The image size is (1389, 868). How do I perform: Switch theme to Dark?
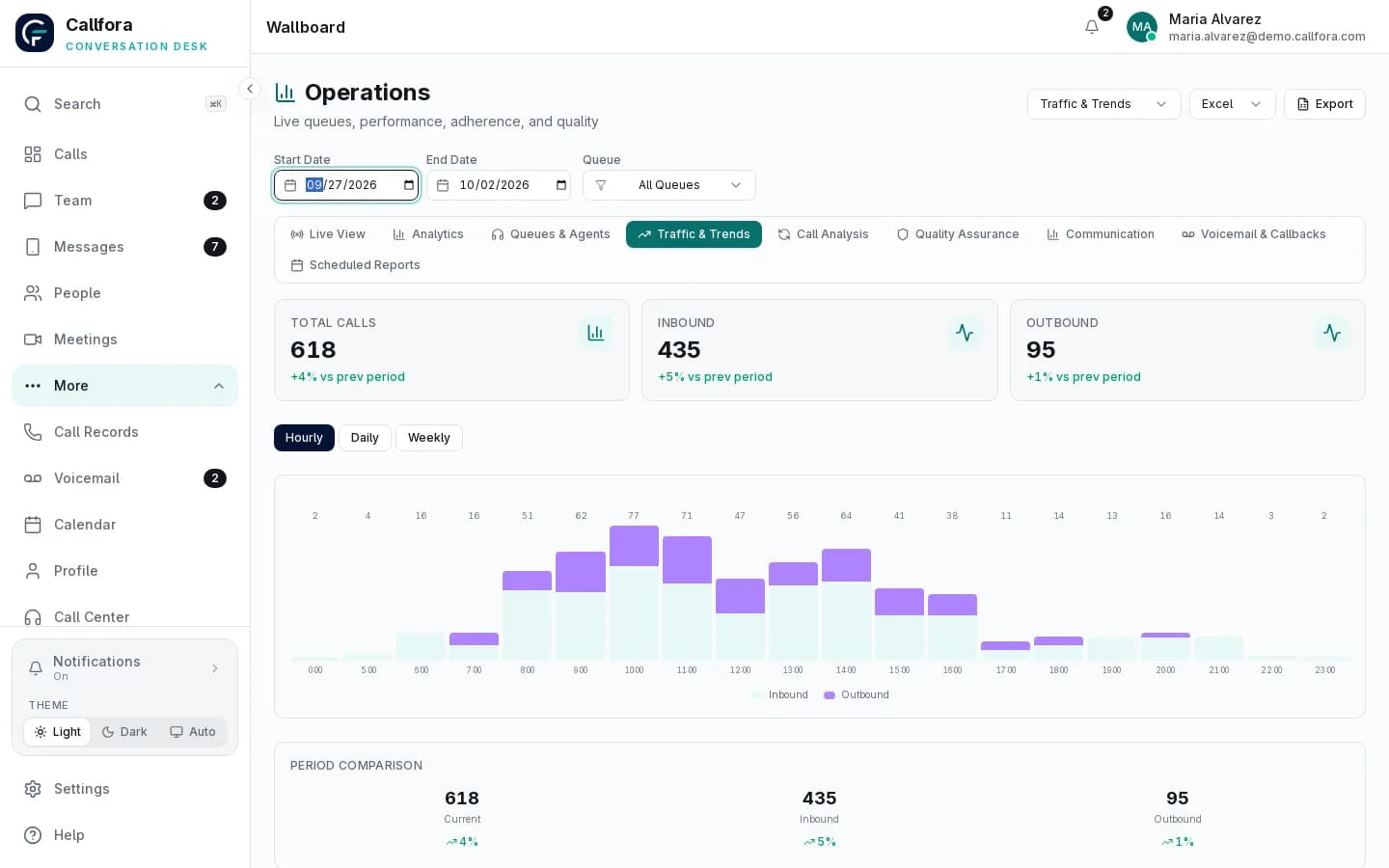pyautogui.click(x=124, y=732)
